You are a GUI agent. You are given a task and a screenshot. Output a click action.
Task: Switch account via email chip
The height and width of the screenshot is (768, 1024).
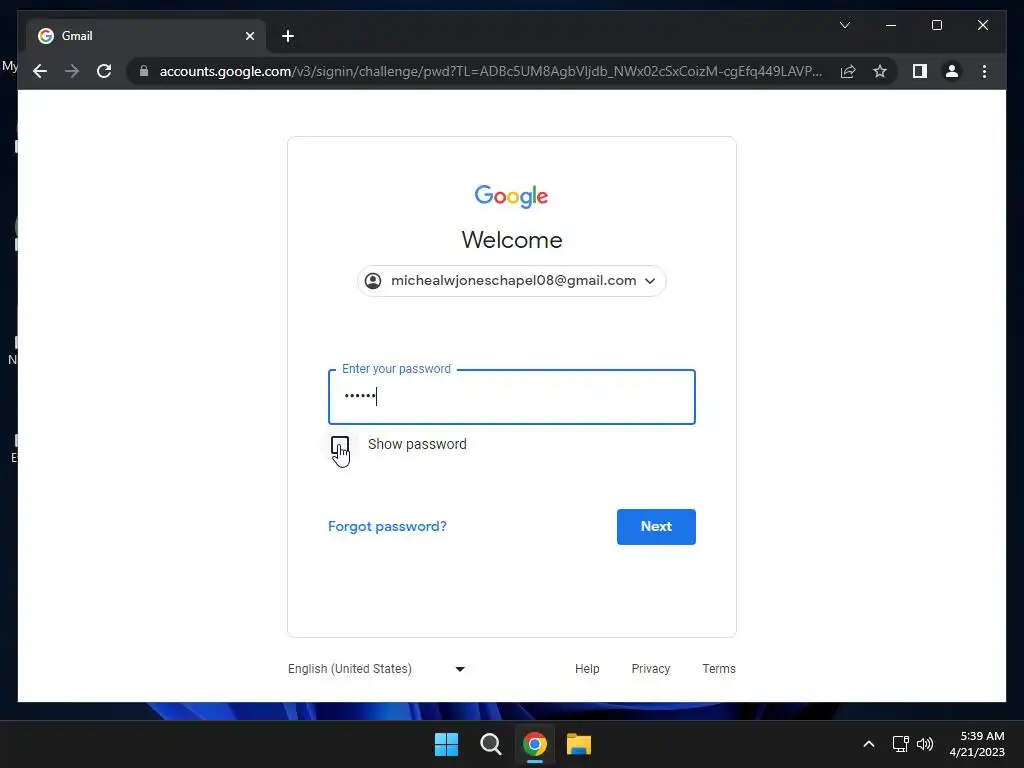coord(511,281)
